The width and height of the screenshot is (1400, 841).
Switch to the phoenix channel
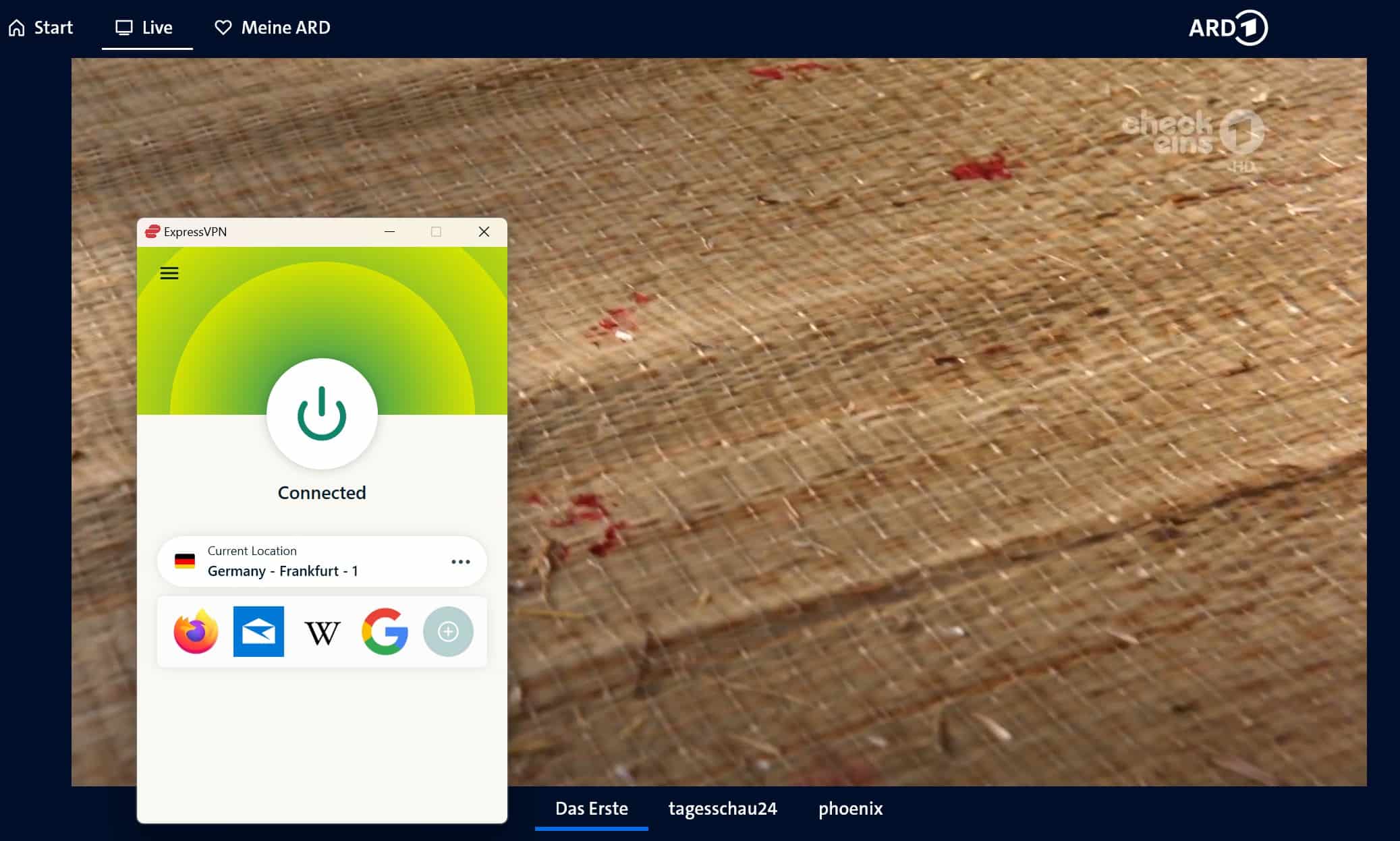(x=850, y=809)
